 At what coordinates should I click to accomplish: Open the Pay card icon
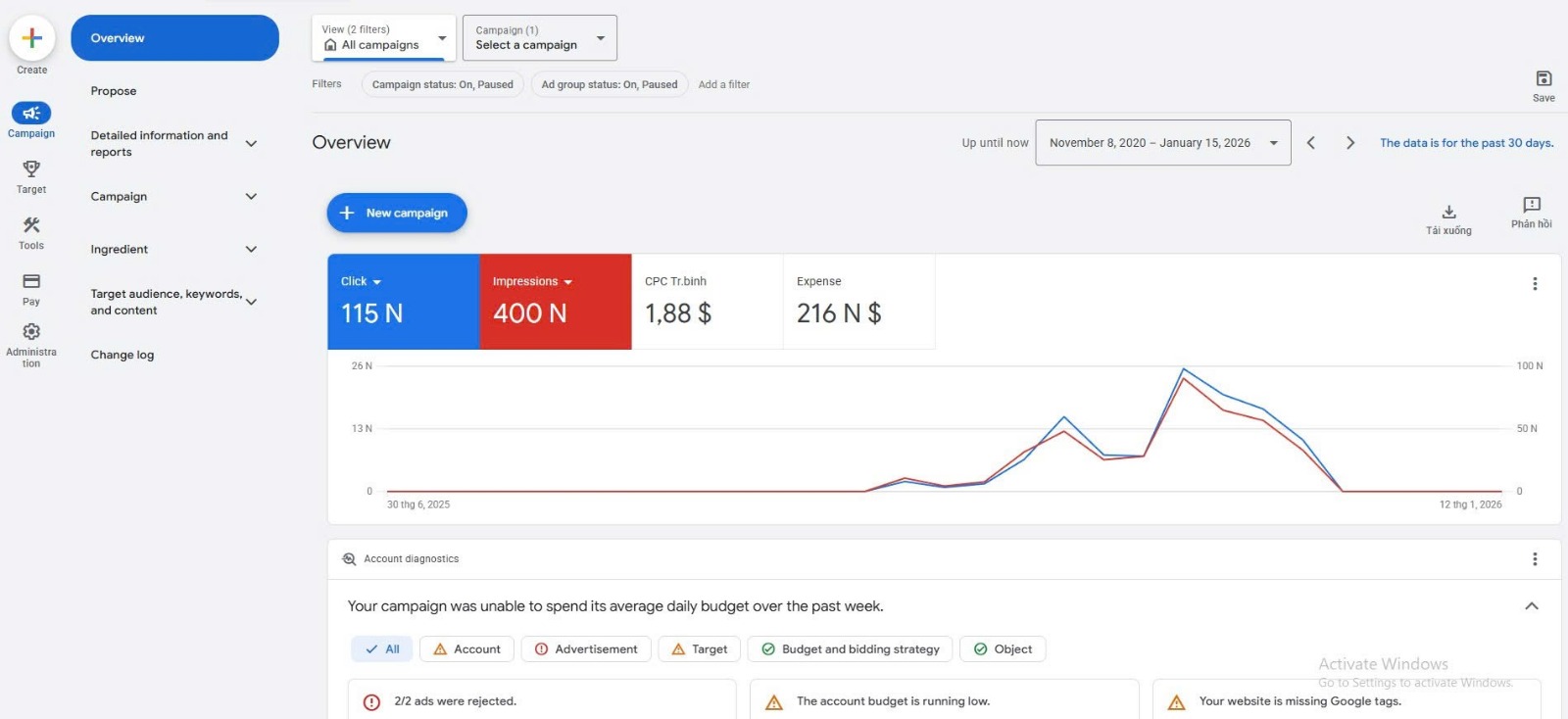pos(31,282)
